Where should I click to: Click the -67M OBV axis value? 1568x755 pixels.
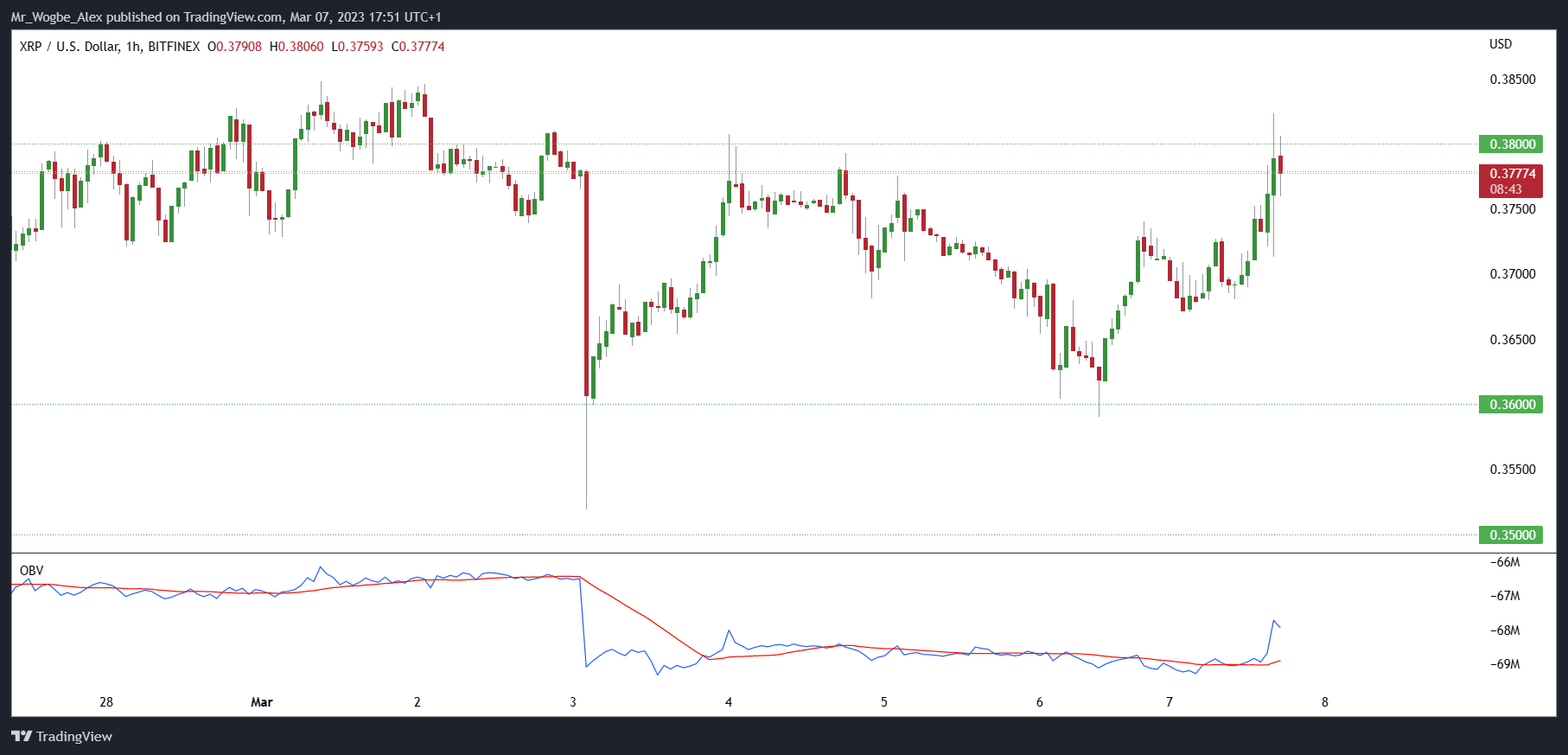pyautogui.click(x=1504, y=596)
